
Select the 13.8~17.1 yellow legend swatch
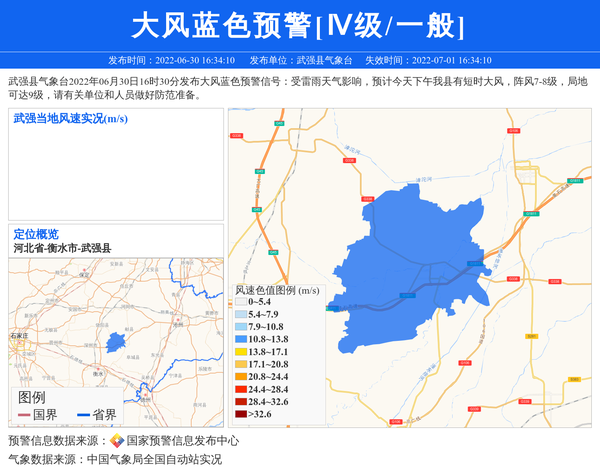(240, 352)
